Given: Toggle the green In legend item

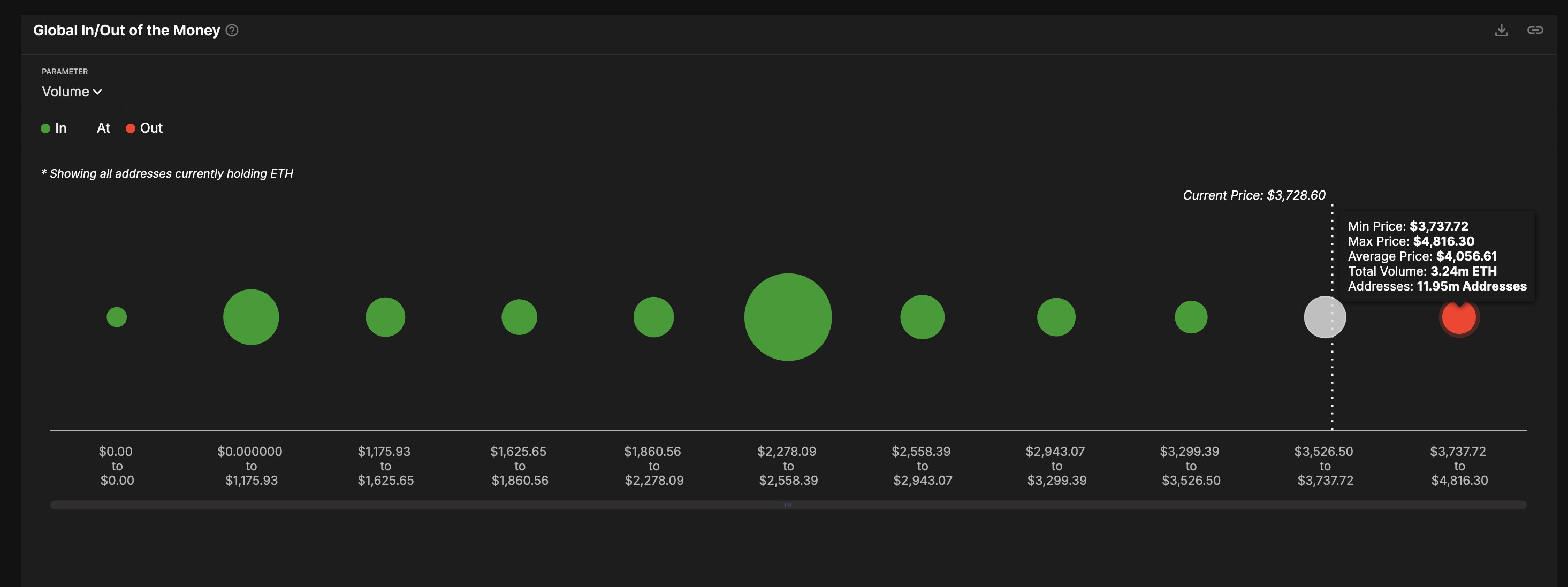Looking at the screenshot, I should click(x=54, y=128).
